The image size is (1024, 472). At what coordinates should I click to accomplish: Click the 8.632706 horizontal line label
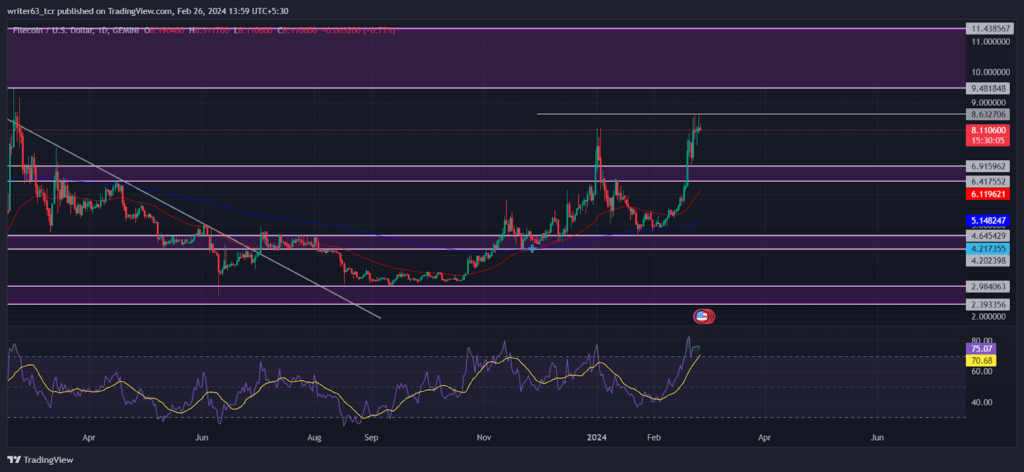[990, 114]
